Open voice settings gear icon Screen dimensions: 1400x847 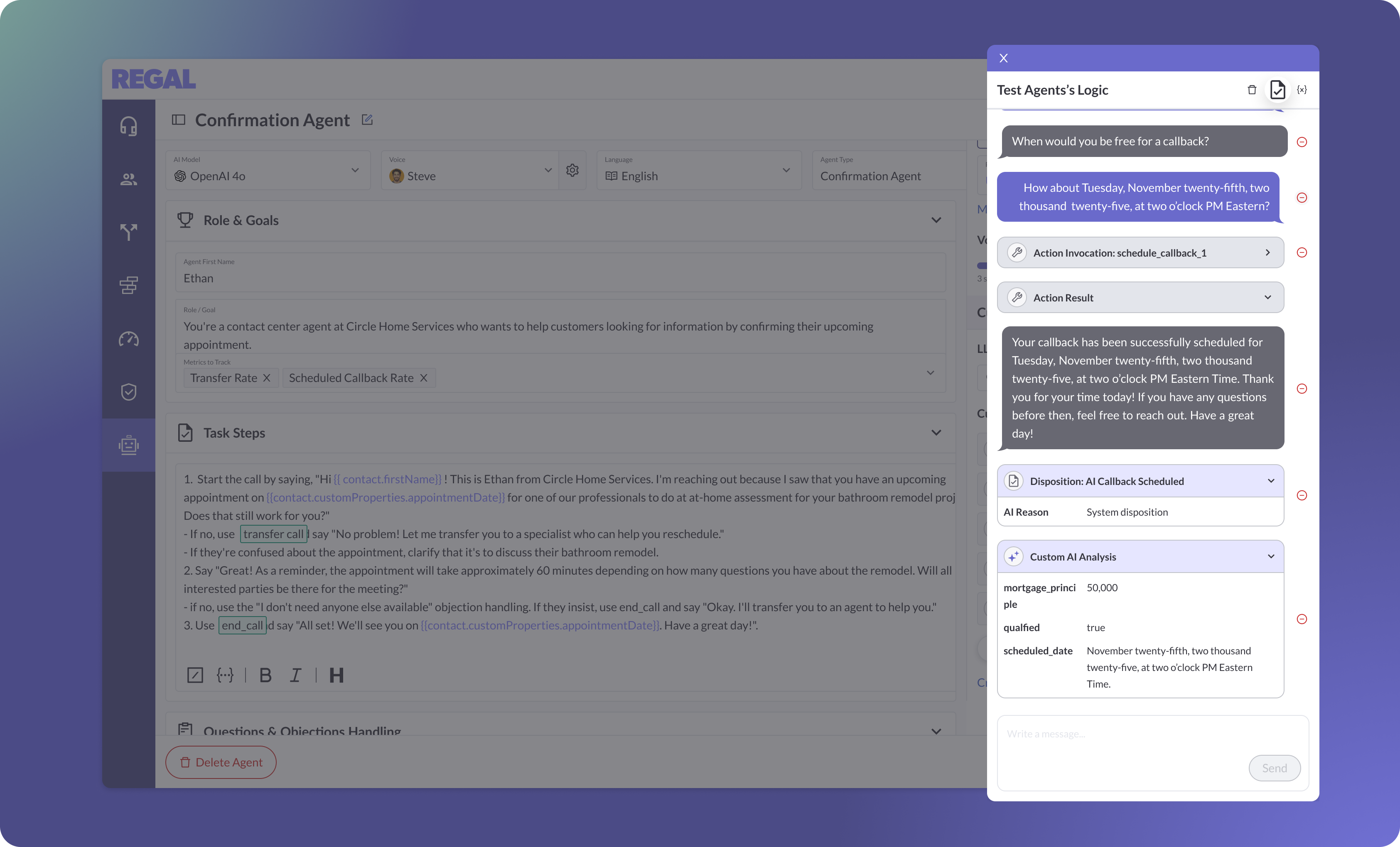572,170
